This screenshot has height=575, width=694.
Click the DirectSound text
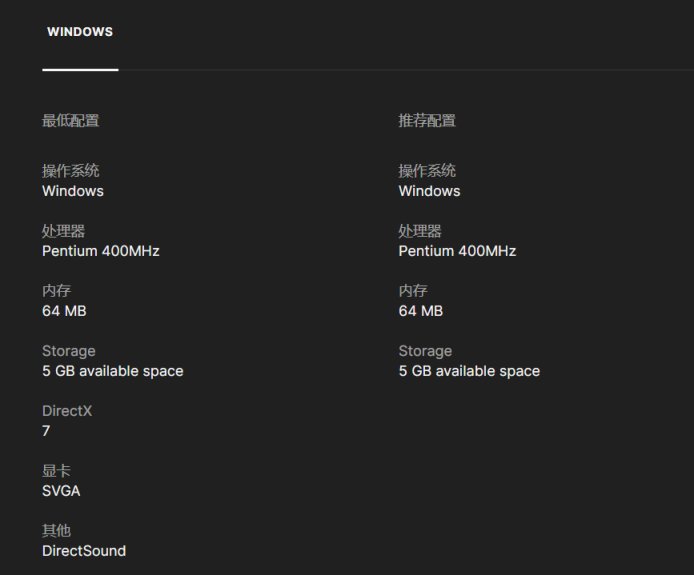(84, 551)
